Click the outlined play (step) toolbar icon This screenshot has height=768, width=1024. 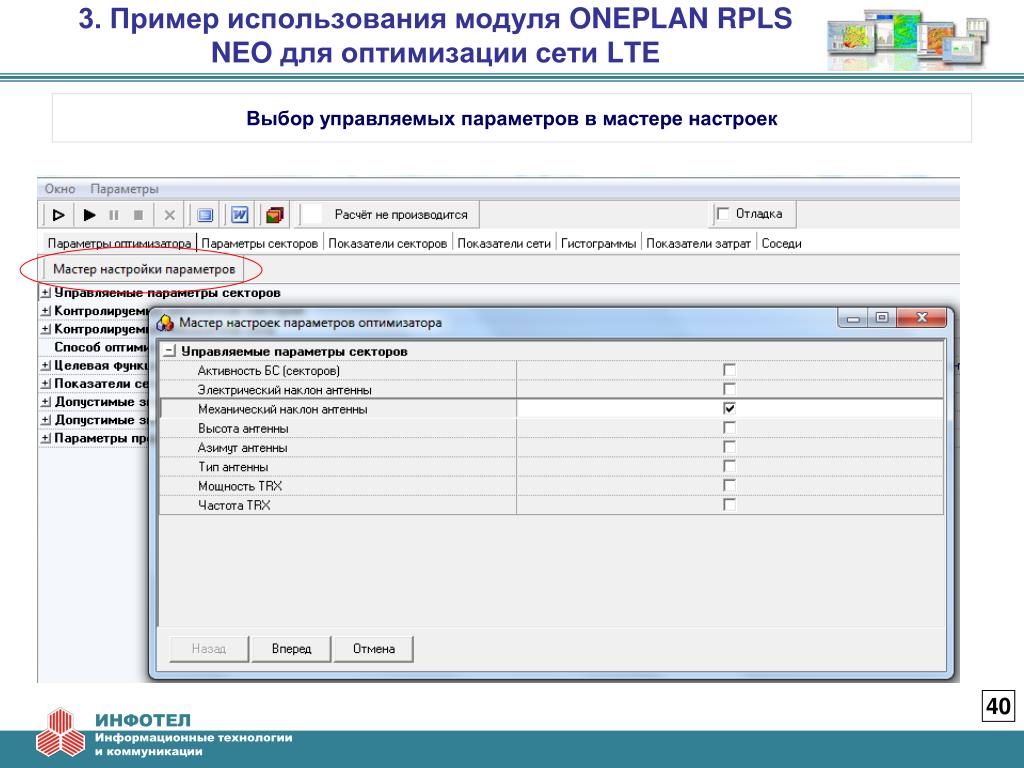coord(58,214)
